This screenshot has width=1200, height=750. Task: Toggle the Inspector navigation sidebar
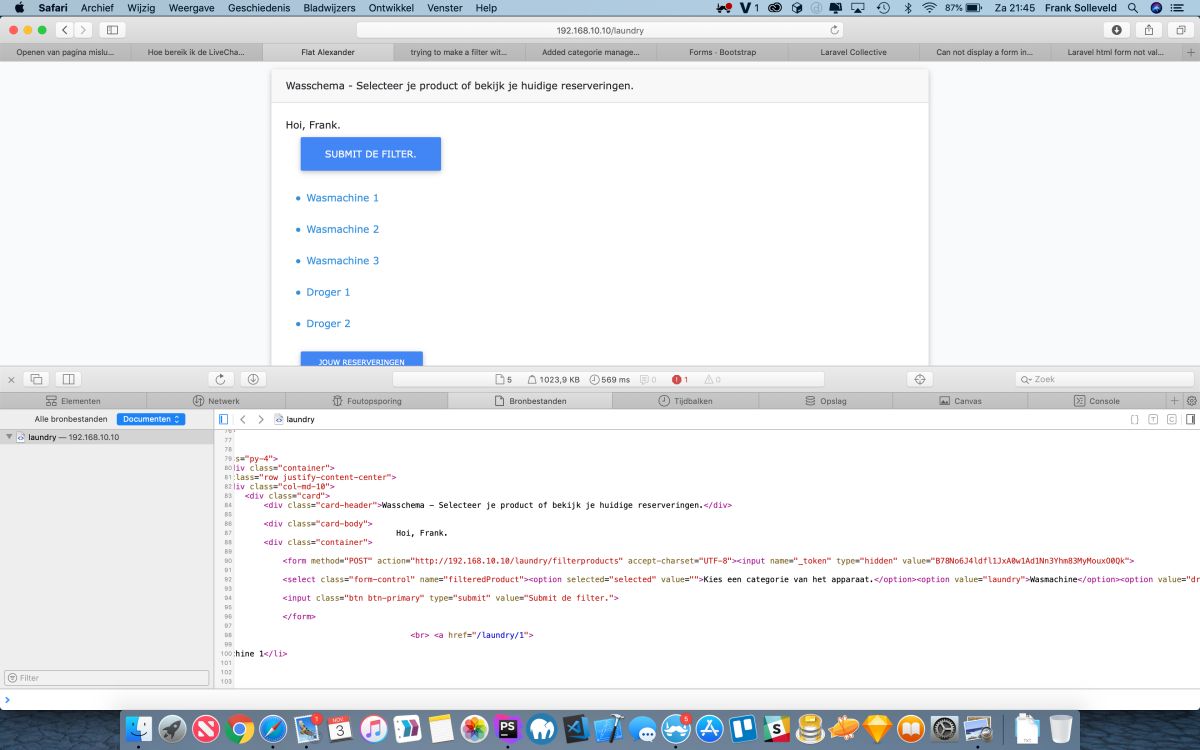coord(223,419)
